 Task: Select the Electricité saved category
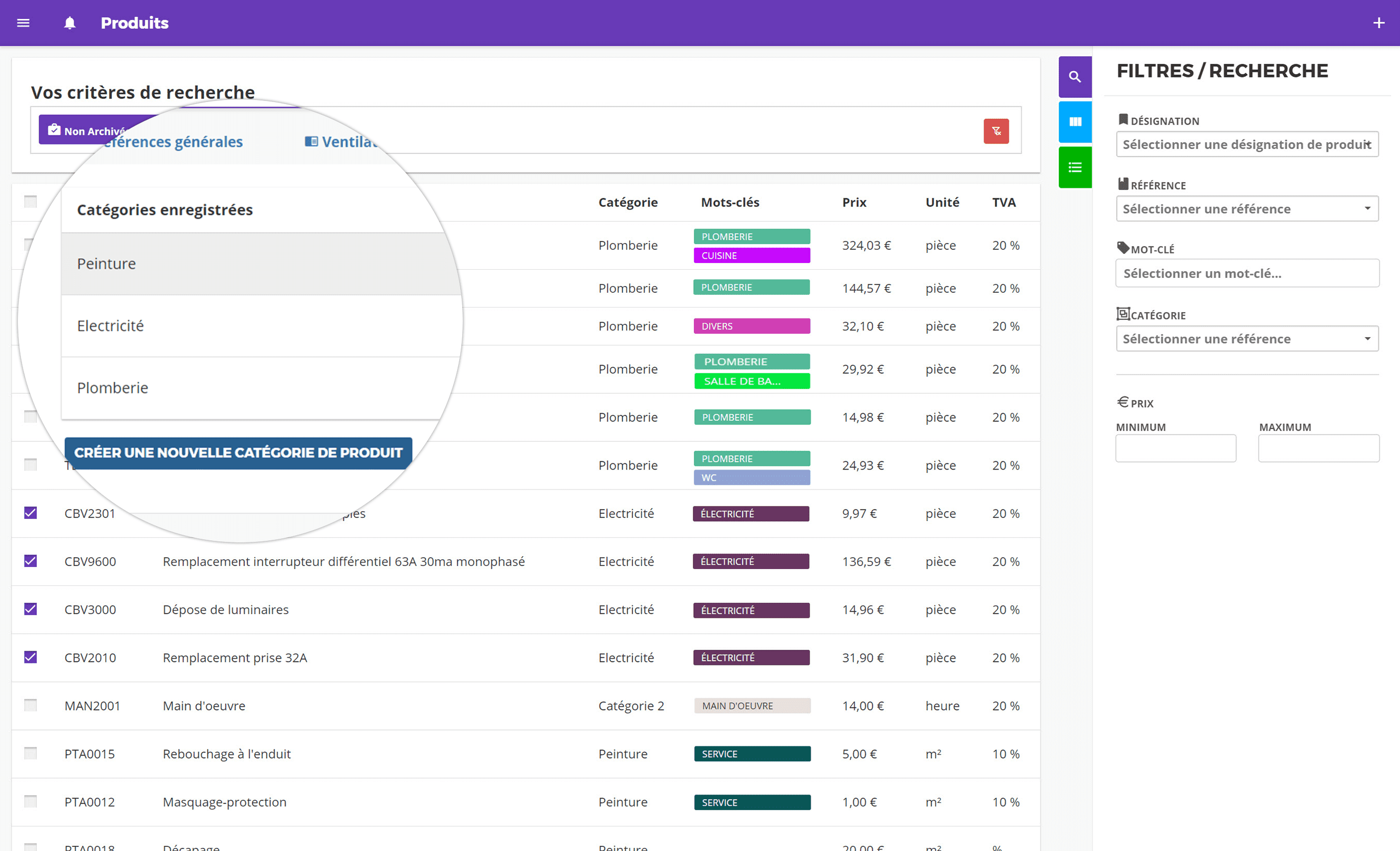point(261,326)
